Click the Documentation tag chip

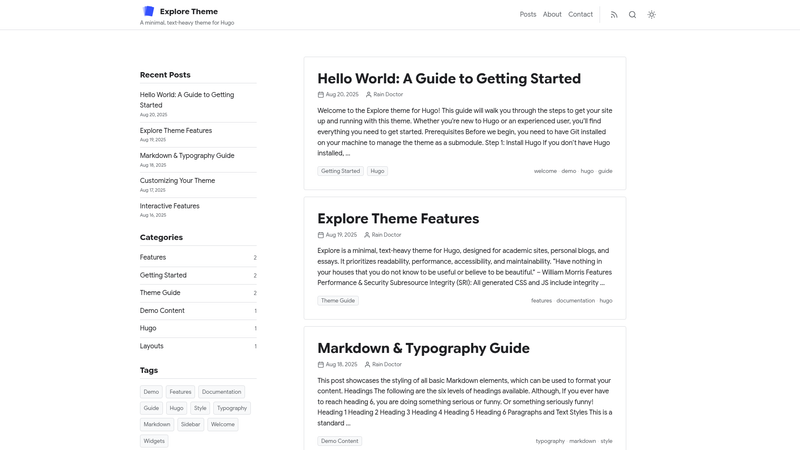[x=221, y=392]
